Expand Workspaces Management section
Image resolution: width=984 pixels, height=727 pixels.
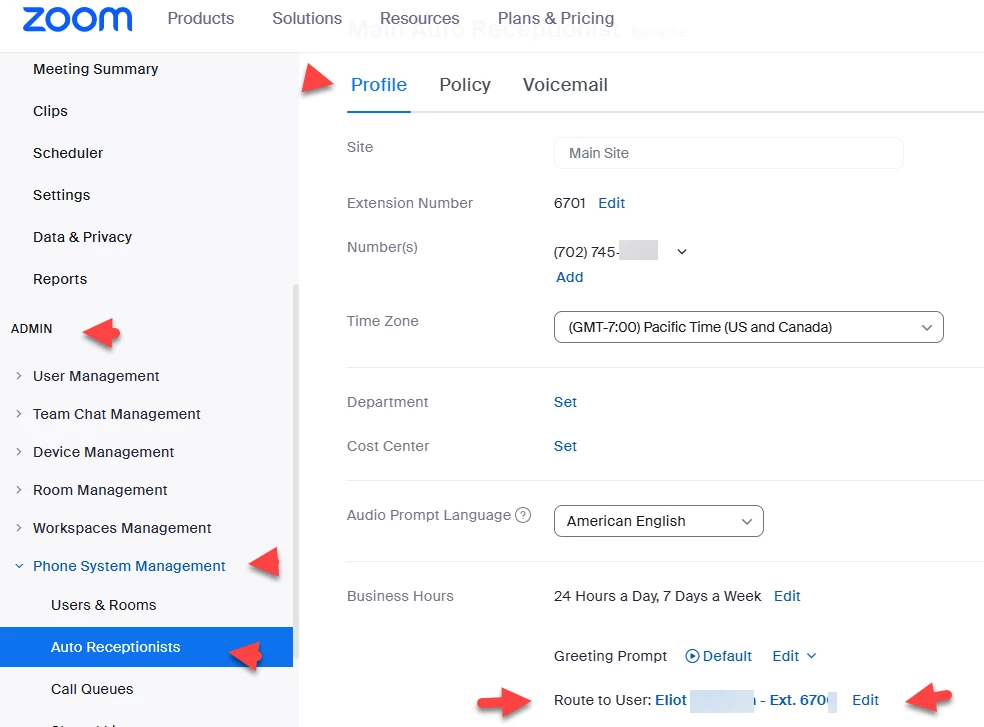point(122,529)
